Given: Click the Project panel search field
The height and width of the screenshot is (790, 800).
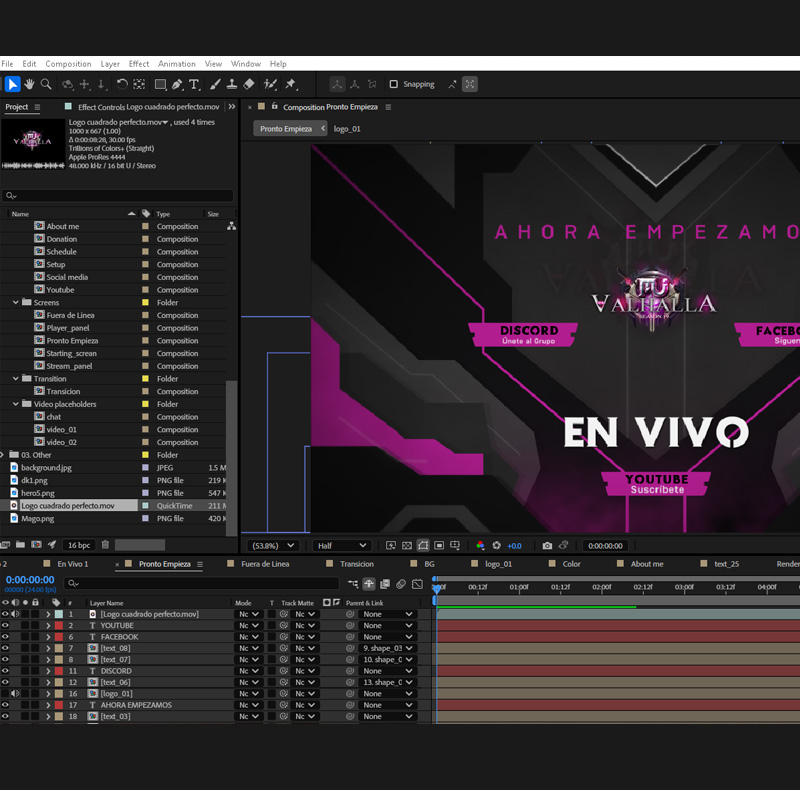Looking at the screenshot, I should click(x=117, y=195).
